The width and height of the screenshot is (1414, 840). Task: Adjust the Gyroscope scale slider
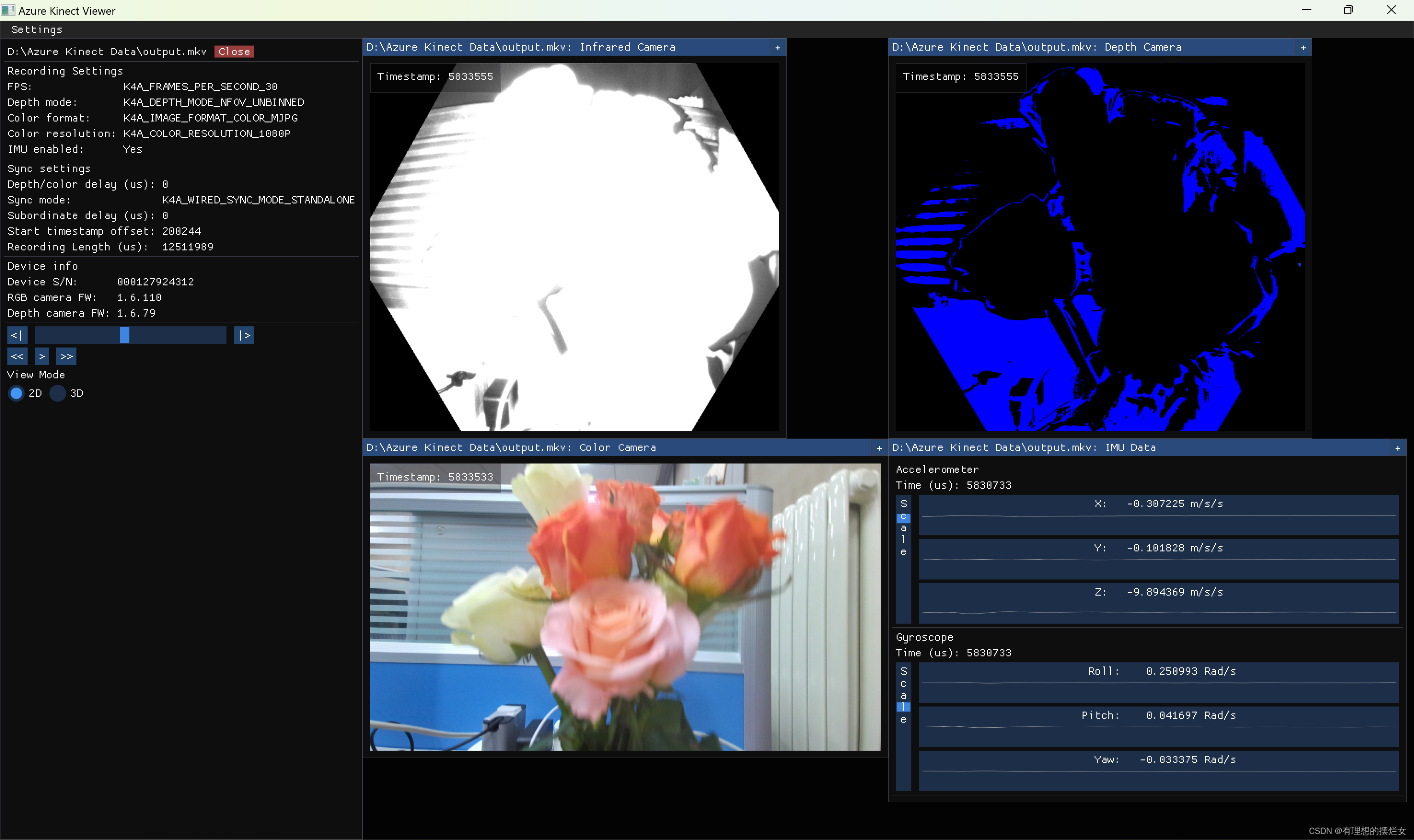[904, 707]
